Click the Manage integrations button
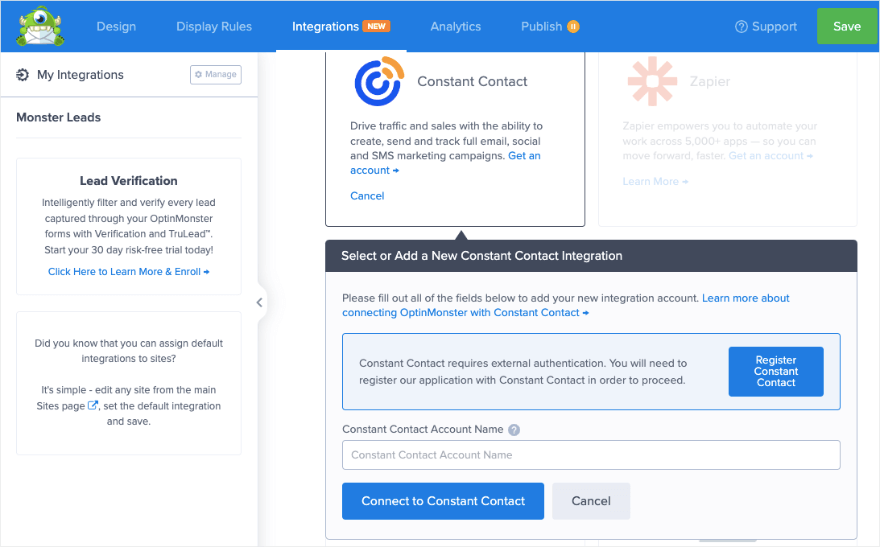 pyautogui.click(x=216, y=74)
